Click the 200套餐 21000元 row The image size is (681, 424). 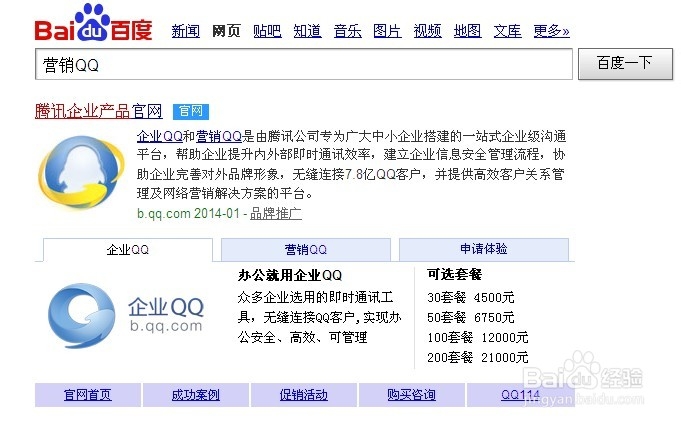[477, 358]
